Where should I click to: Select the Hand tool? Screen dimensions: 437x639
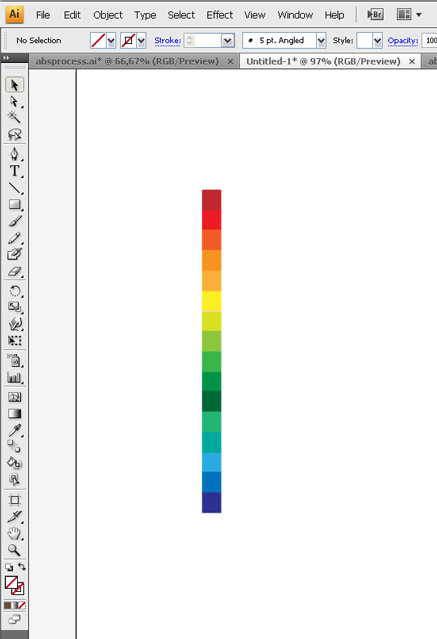[x=15, y=533]
